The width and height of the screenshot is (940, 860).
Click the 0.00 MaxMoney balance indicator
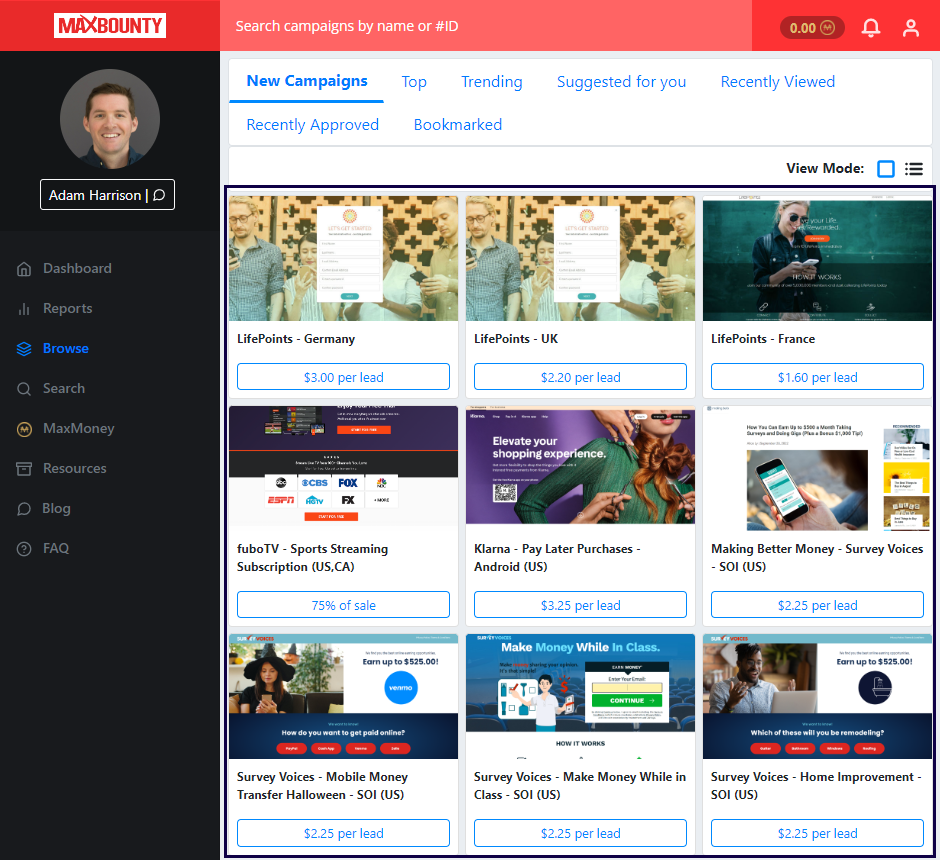806,28
